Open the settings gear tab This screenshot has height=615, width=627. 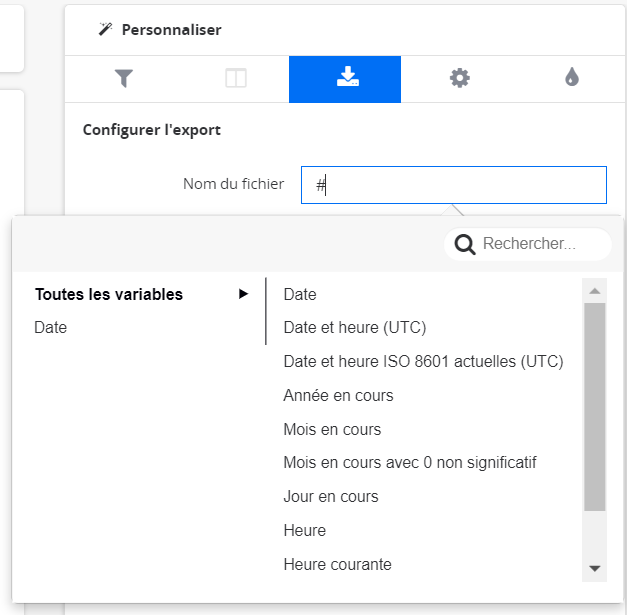(x=459, y=78)
